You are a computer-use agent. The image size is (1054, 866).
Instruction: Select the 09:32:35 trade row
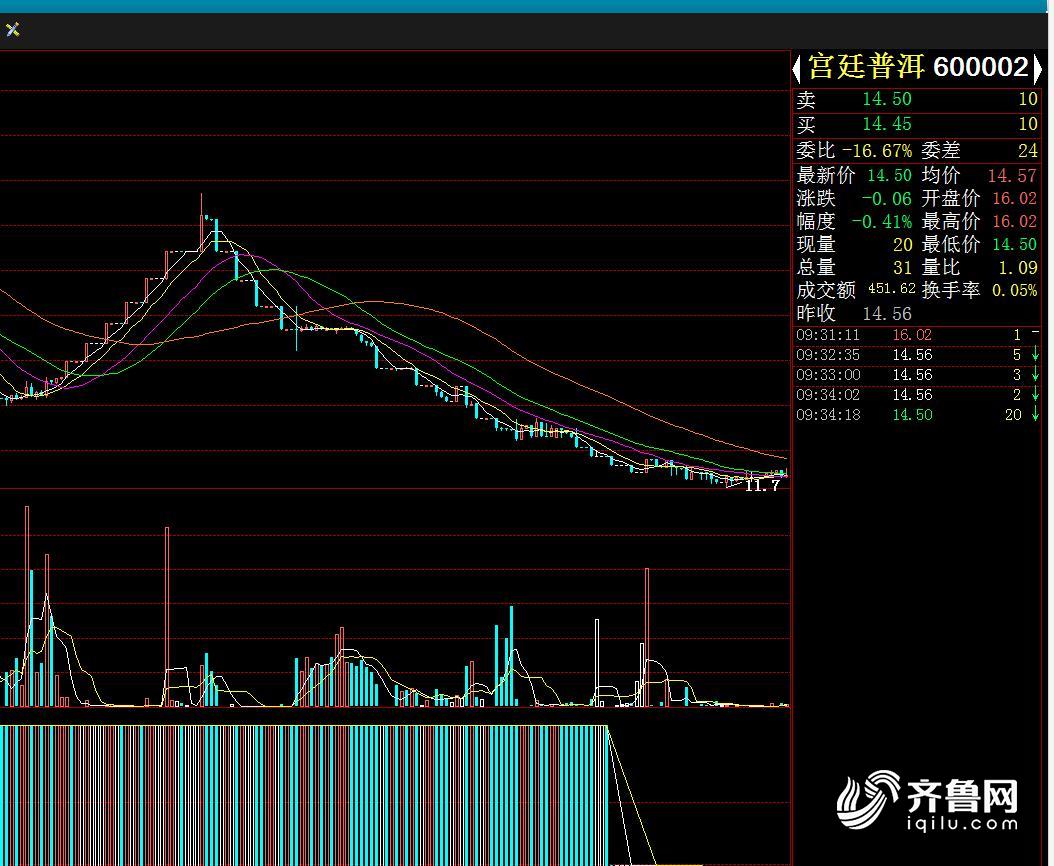pyautogui.click(x=918, y=355)
